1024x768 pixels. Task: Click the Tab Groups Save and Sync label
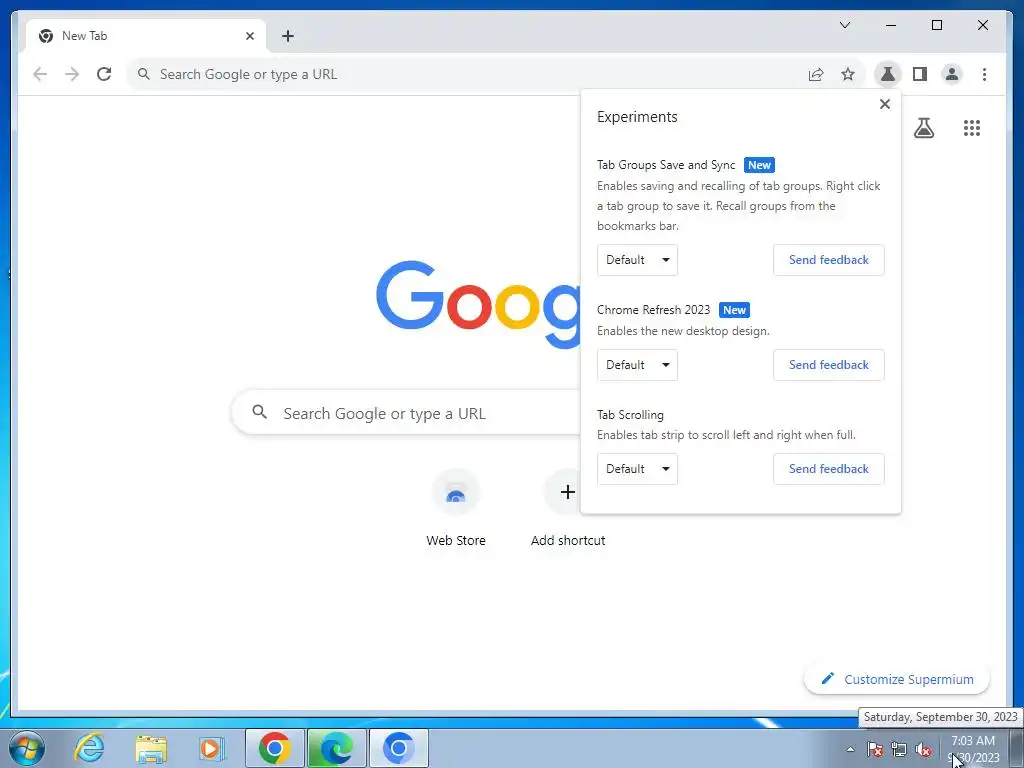point(666,165)
